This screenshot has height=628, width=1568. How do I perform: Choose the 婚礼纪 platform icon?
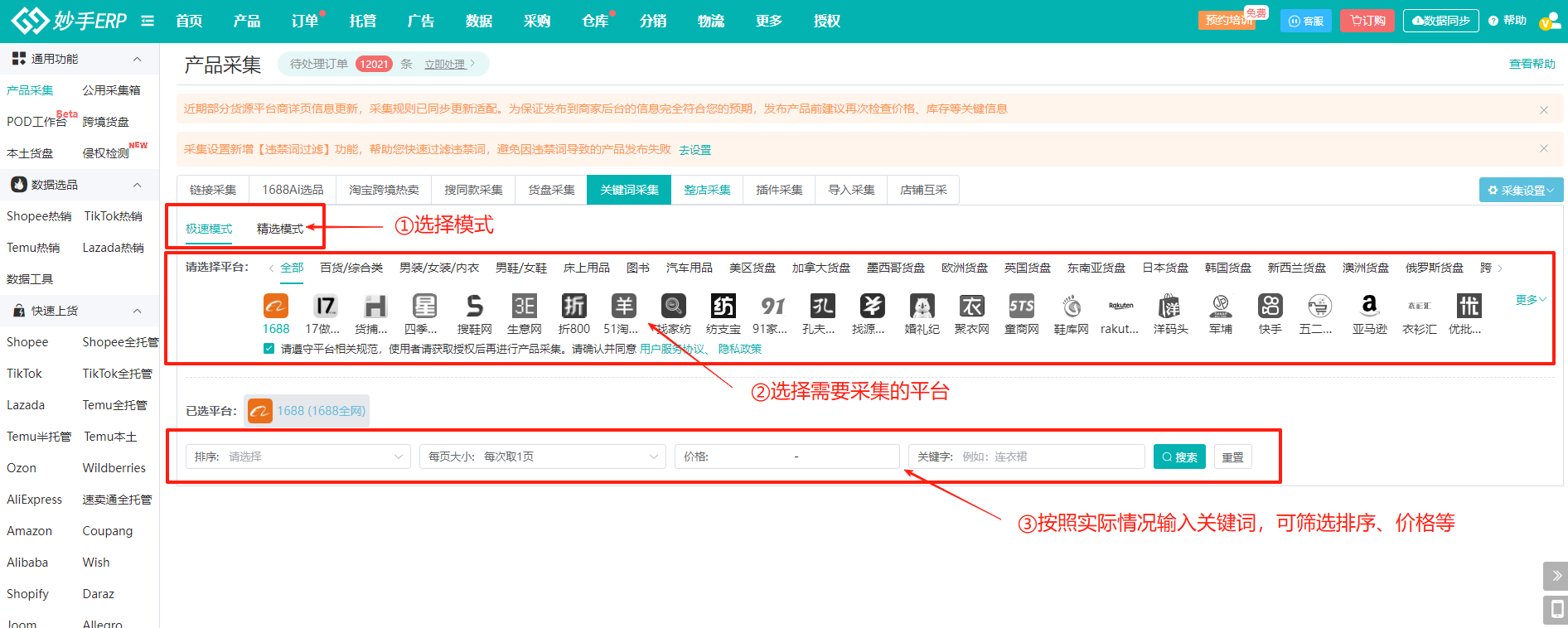tap(922, 307)
